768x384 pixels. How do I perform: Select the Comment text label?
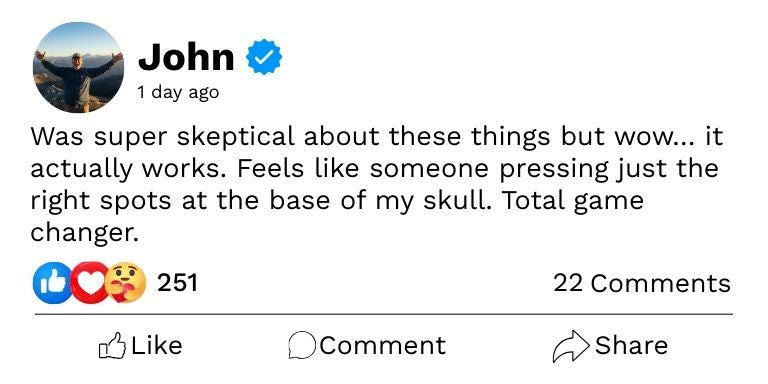coord(383,345)
